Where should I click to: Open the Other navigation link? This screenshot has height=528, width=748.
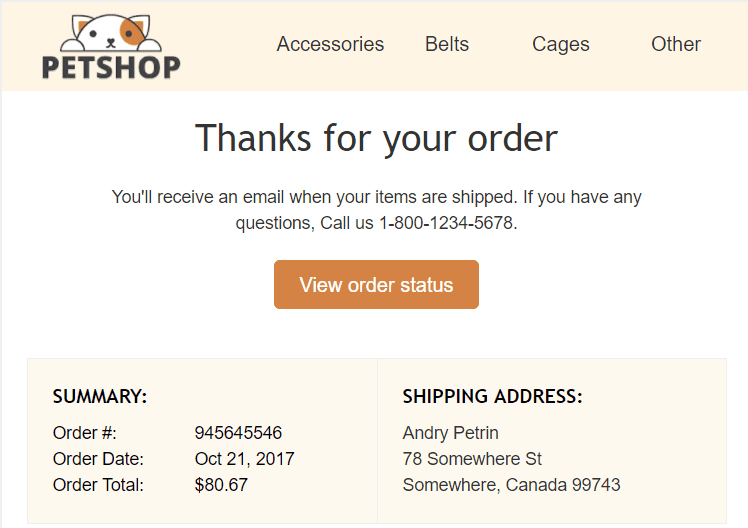click(676, 44)
